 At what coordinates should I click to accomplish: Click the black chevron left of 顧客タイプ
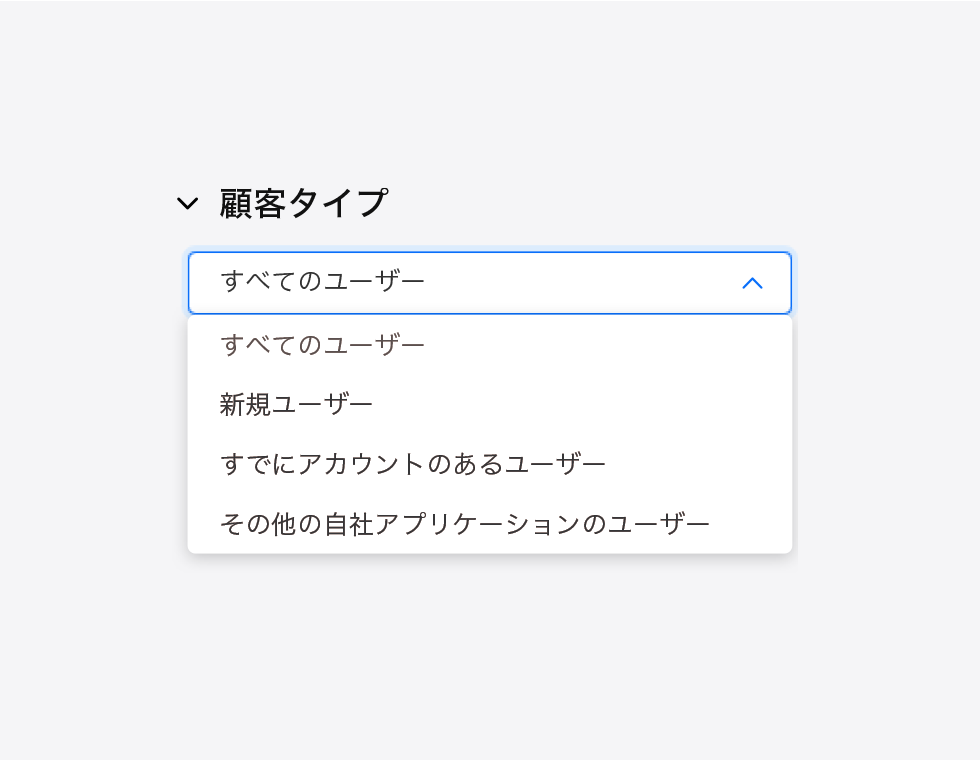click(x=187, y=204)
